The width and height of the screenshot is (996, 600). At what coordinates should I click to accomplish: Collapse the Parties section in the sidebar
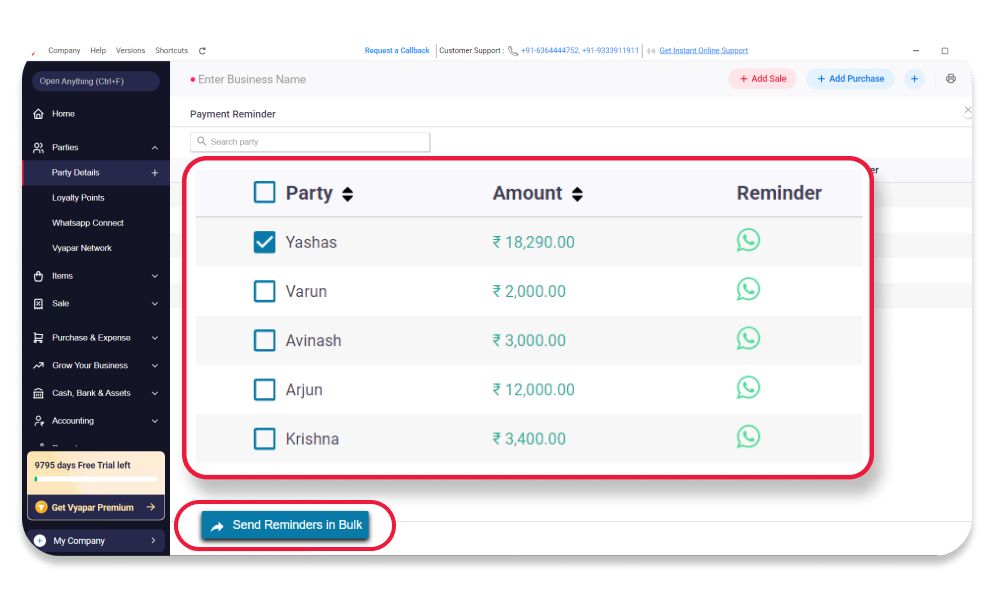[154, 147]
